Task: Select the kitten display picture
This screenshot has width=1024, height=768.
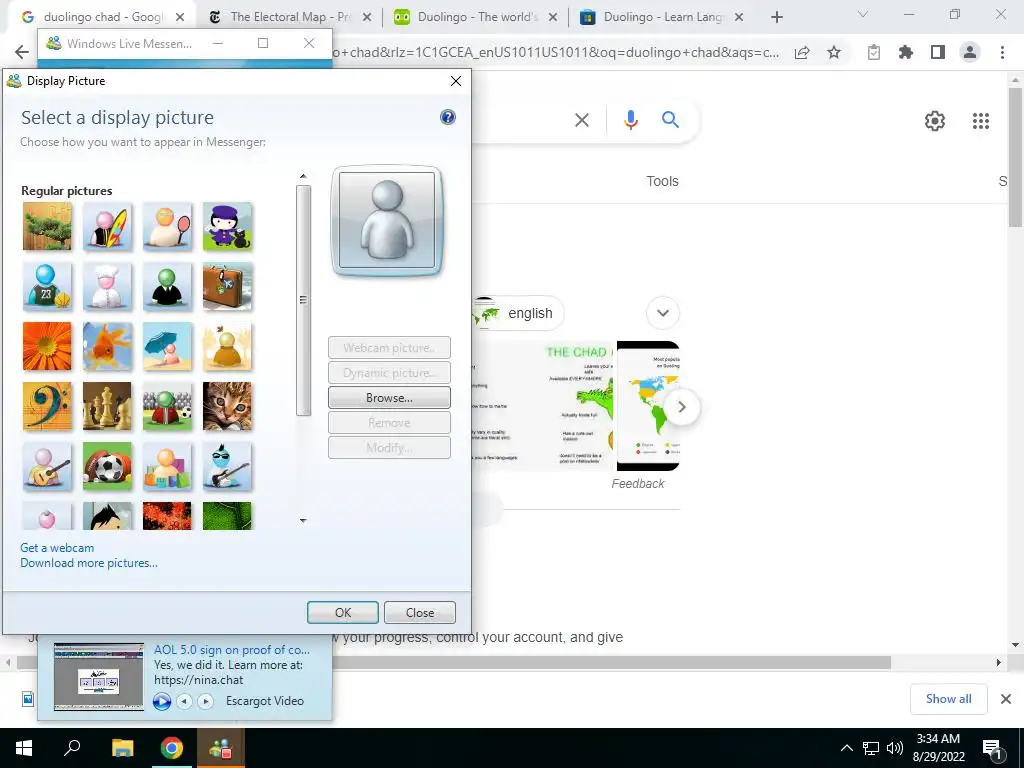Action: click(x=227, y=406)
